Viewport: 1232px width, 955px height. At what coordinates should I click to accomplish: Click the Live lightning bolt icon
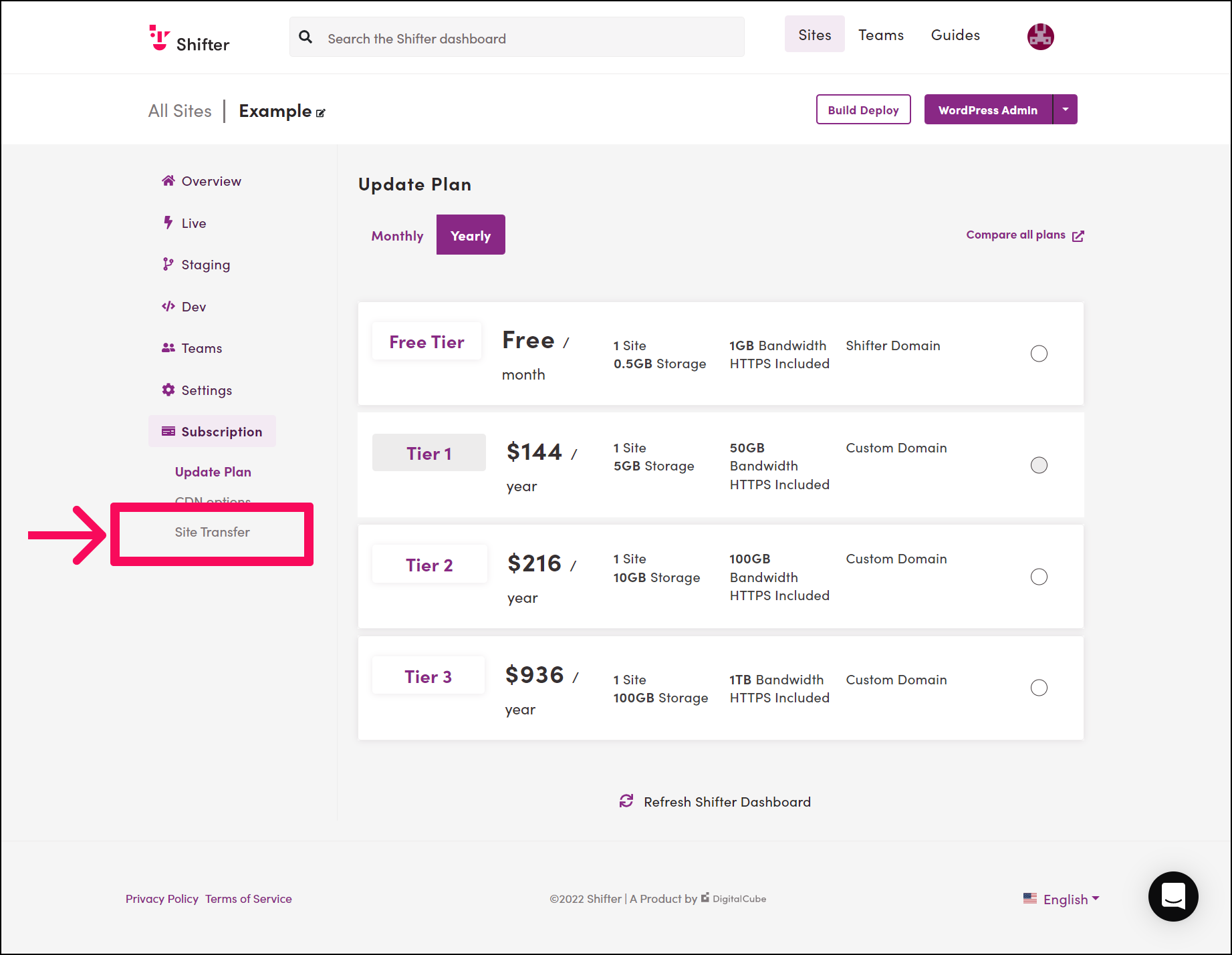coord(168,223)
